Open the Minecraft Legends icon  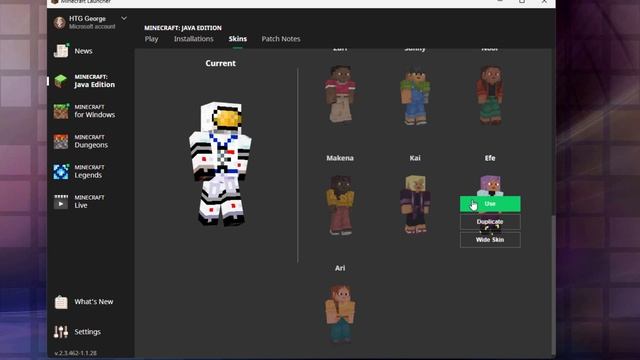pos(61,171)
